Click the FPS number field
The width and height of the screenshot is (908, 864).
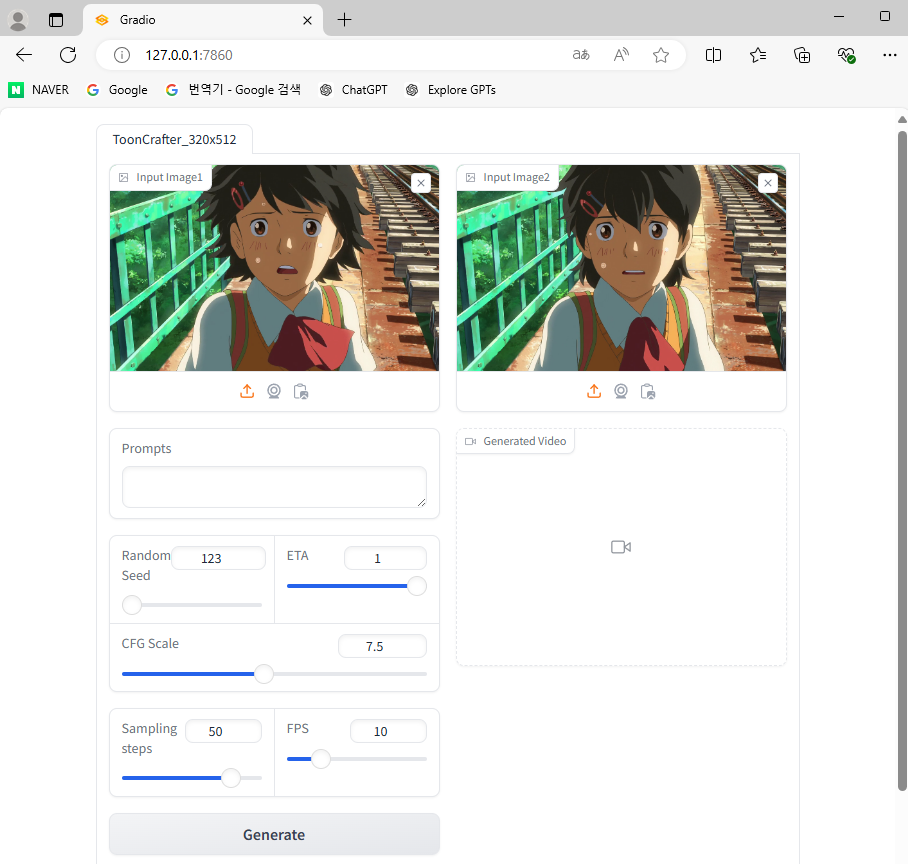[388, 731]
